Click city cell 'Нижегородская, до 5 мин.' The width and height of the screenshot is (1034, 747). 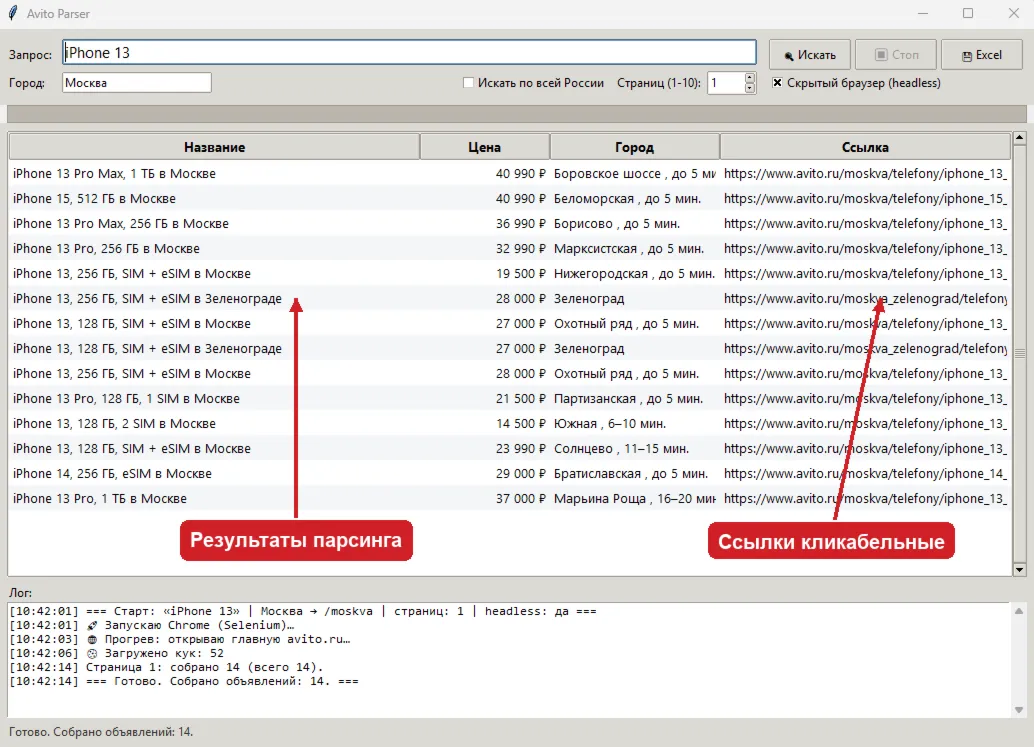pos(634,274)
